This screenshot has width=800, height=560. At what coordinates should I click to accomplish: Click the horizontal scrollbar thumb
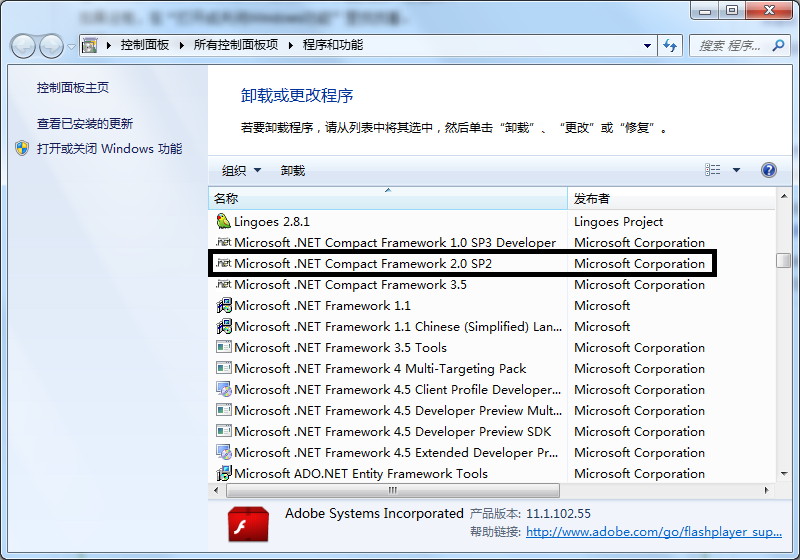click(393, 491)
